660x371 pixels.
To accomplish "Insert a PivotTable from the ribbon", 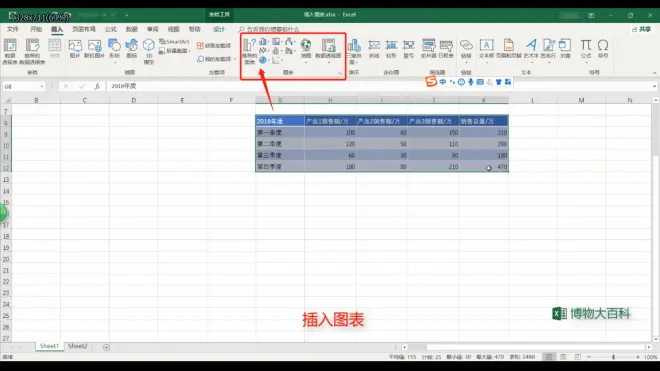I will coord(10,51).
